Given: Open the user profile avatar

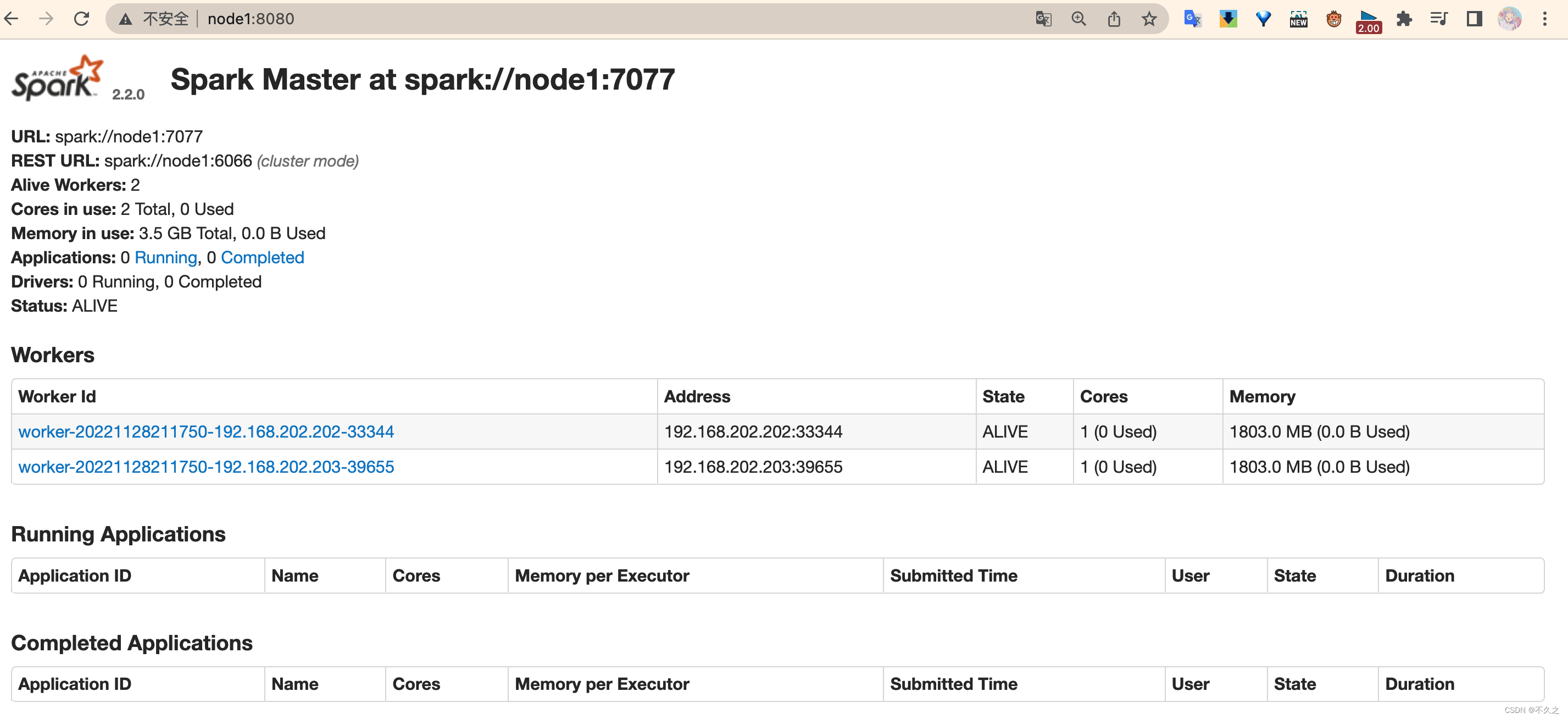Looking at the screenshot, I should (1509, 19).
